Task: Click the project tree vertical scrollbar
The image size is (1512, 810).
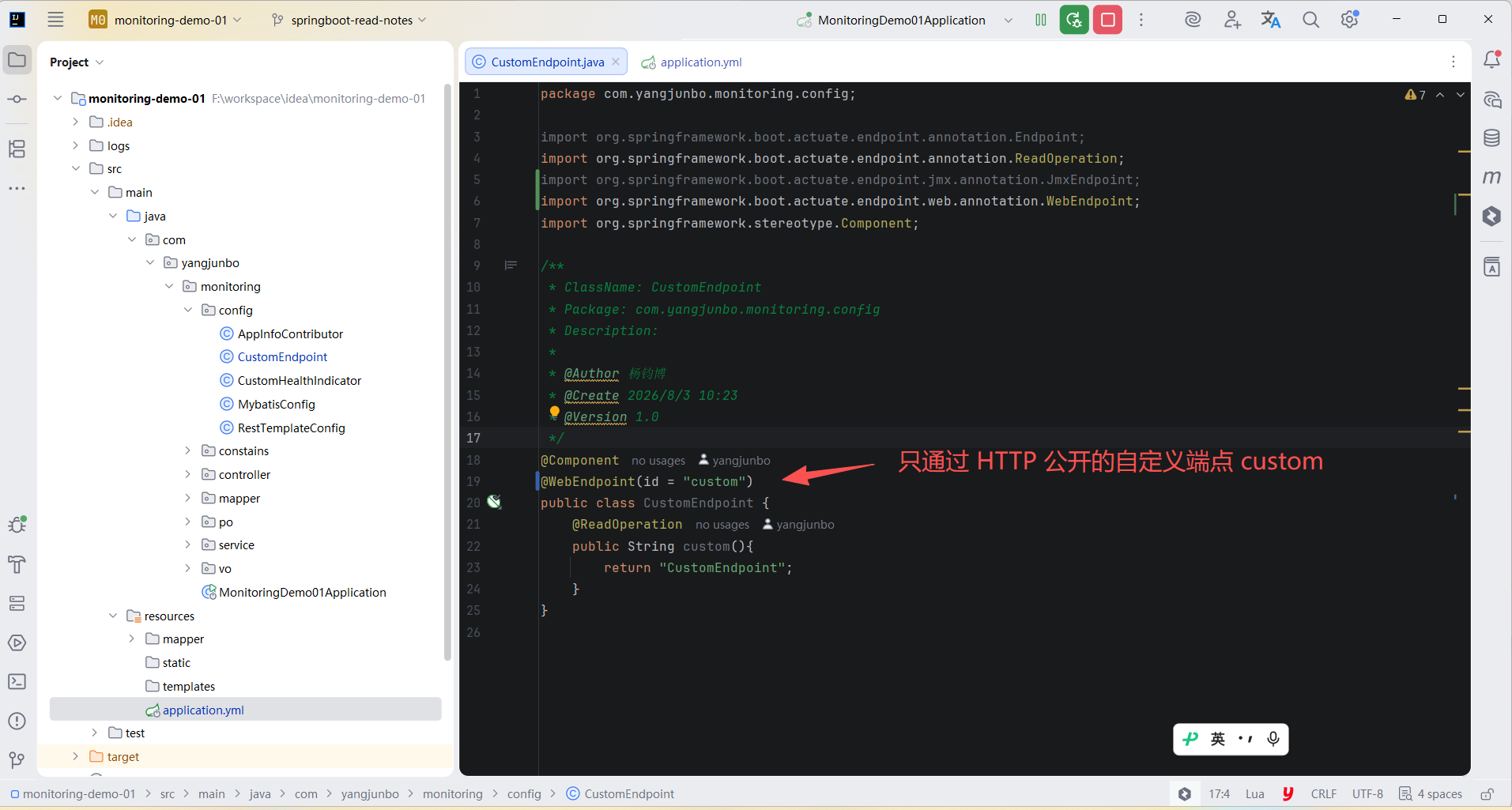Action: [447, 372]
